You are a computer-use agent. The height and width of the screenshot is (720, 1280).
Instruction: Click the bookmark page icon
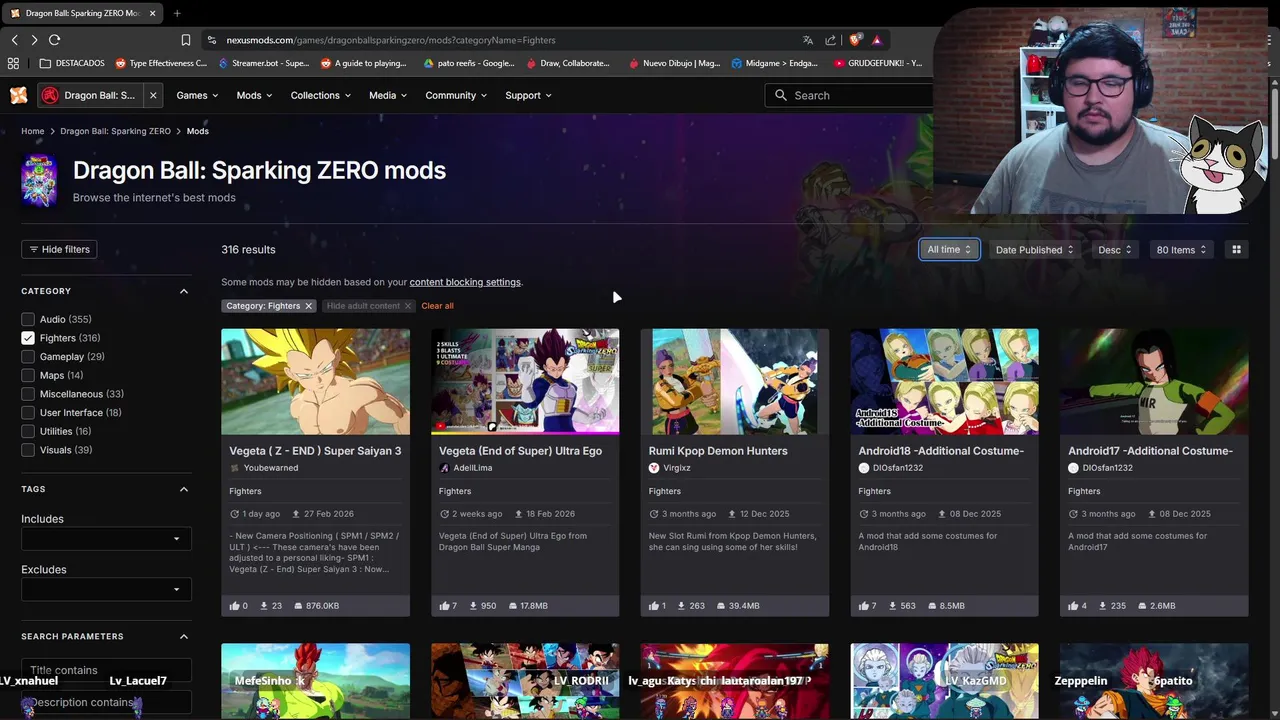pos(185,40)
